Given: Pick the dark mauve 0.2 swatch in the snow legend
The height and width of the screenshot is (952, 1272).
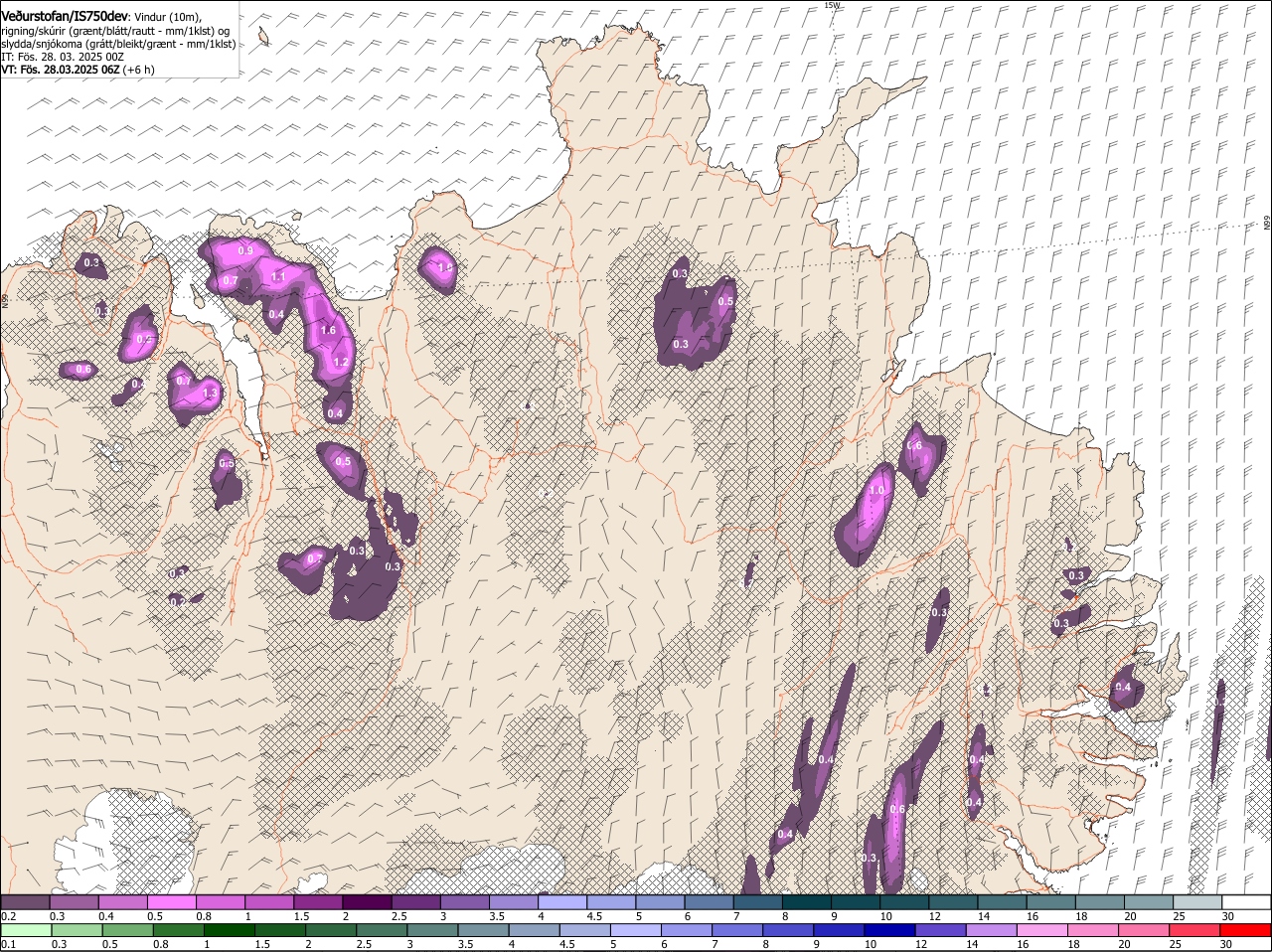Looking at the screenshot, I should click(25, 901).
